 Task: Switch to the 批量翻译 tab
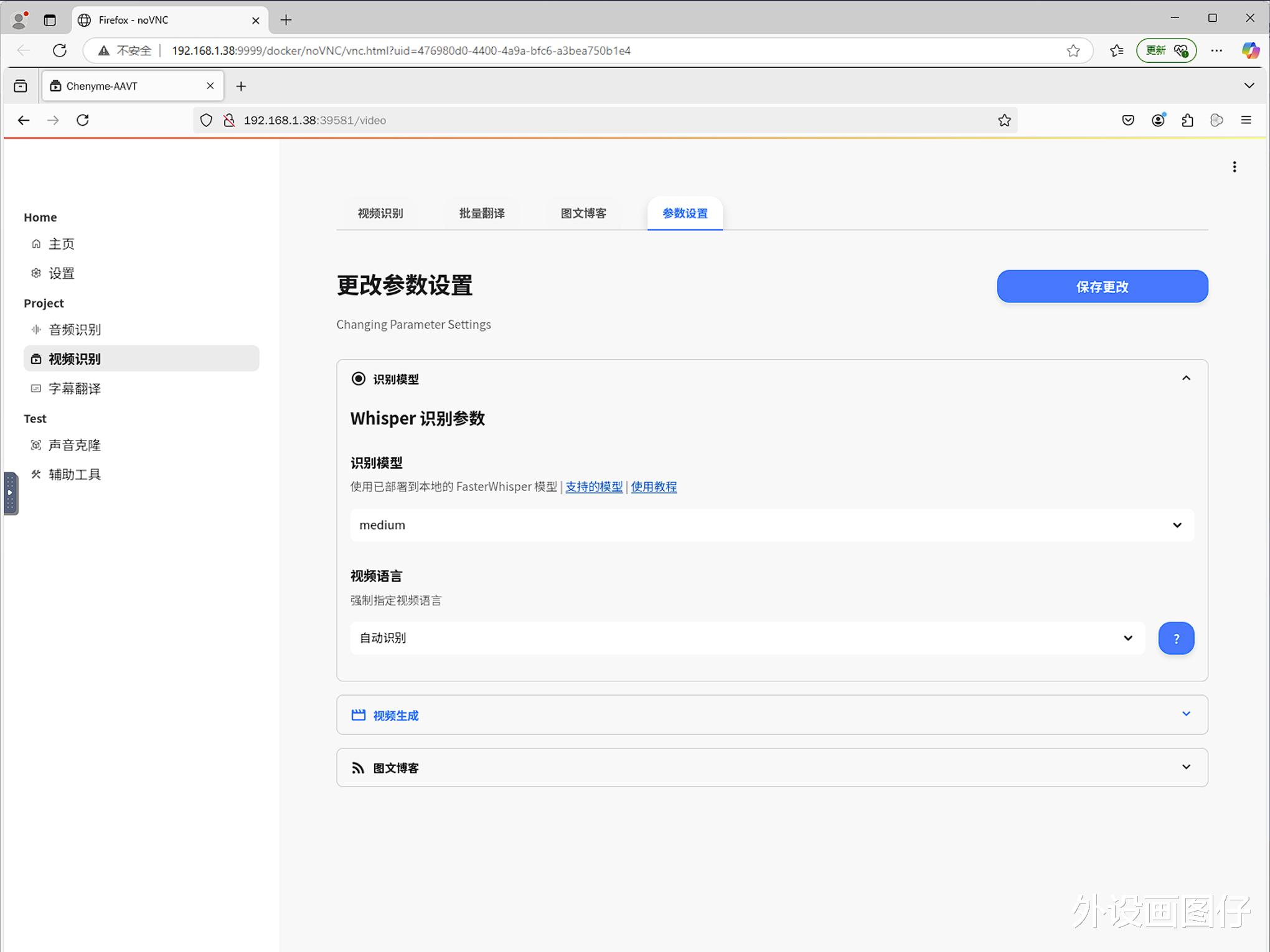tap(481, 213)
